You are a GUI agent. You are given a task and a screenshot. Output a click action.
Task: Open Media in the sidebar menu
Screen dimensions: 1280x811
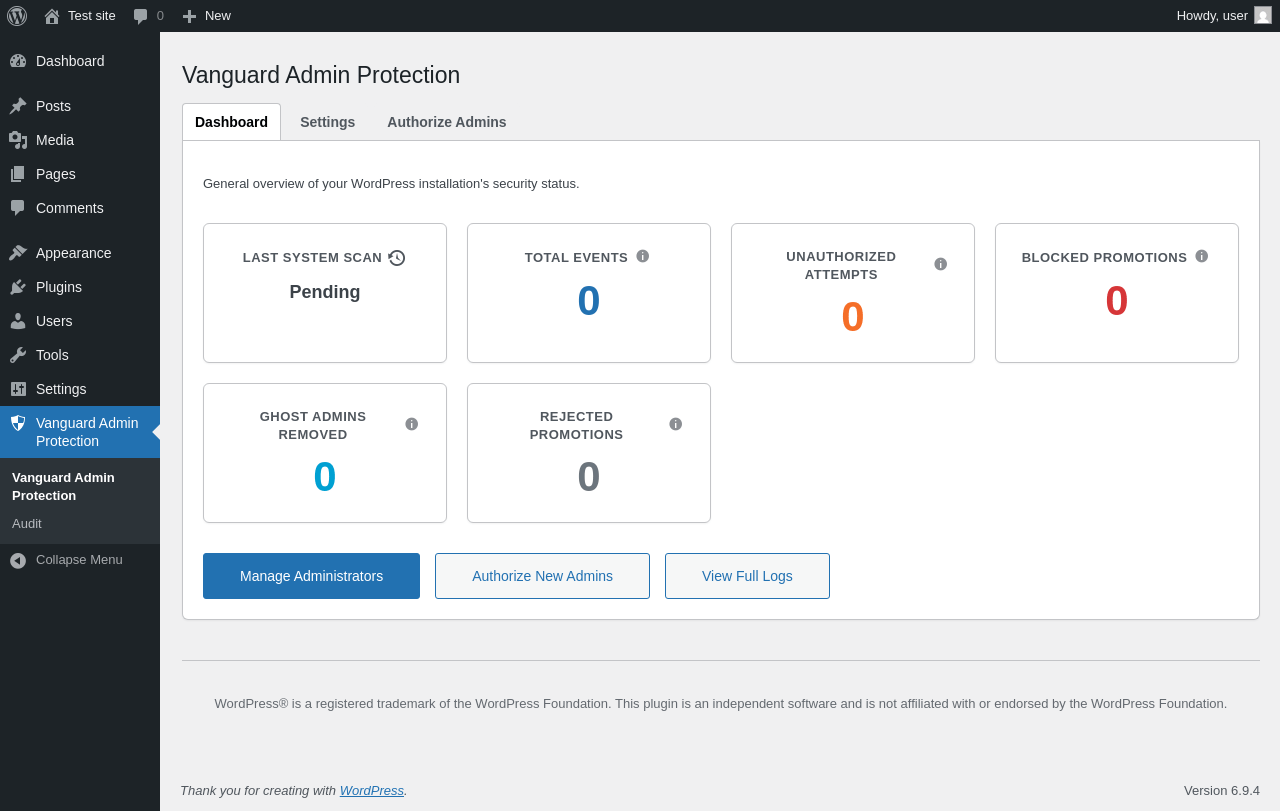click(x=80, y=140)
